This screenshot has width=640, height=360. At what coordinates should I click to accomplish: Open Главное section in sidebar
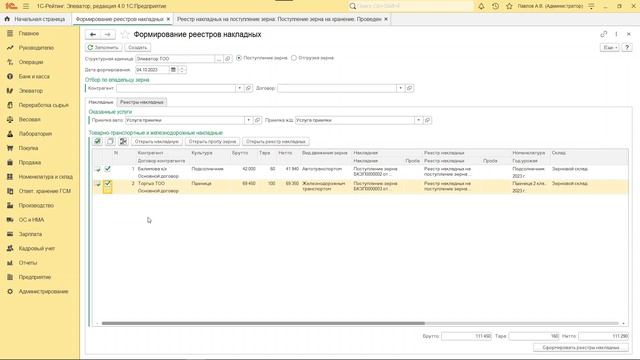coord(29,33)
